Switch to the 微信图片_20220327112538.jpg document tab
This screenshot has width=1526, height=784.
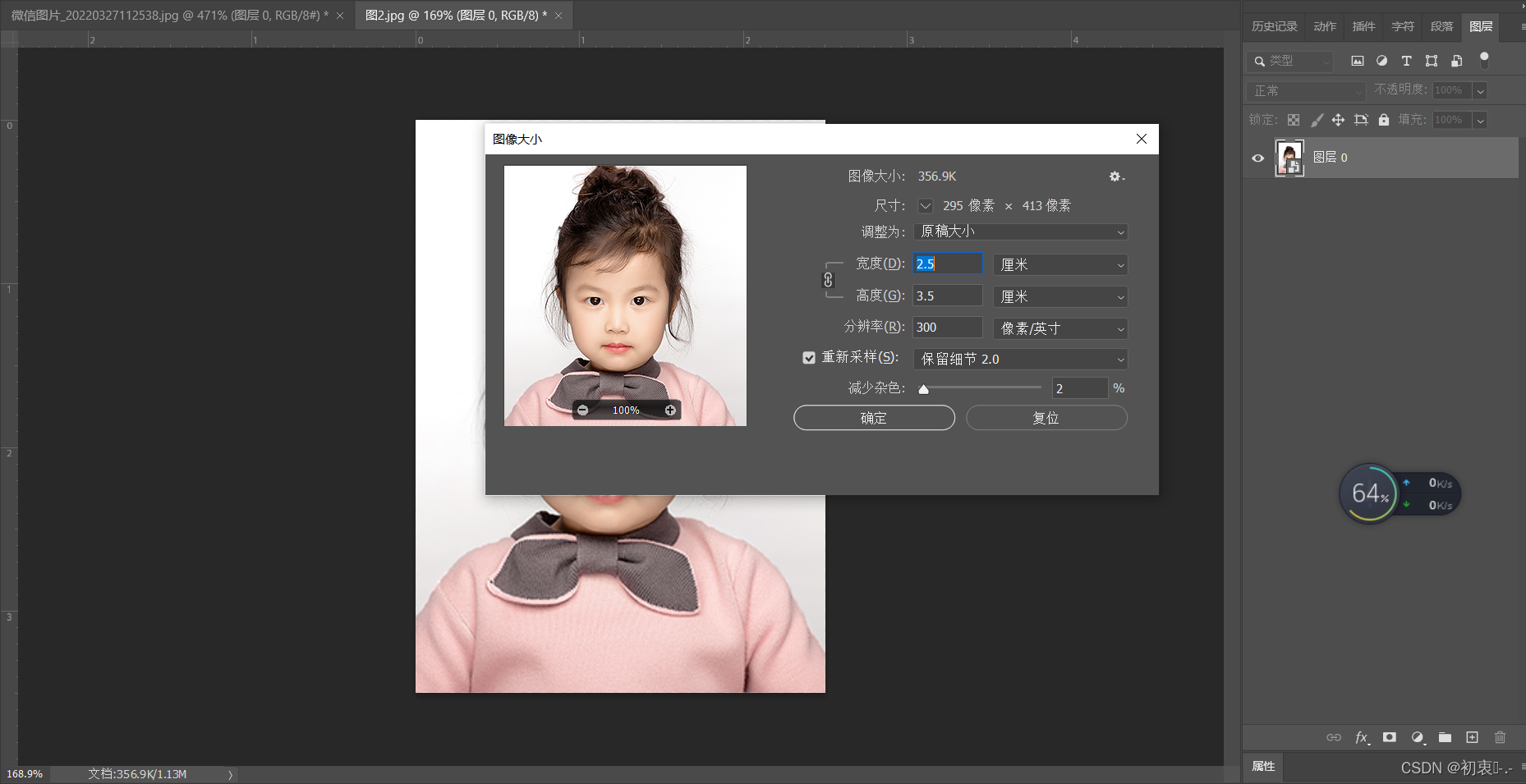click(x=170, y=16)
